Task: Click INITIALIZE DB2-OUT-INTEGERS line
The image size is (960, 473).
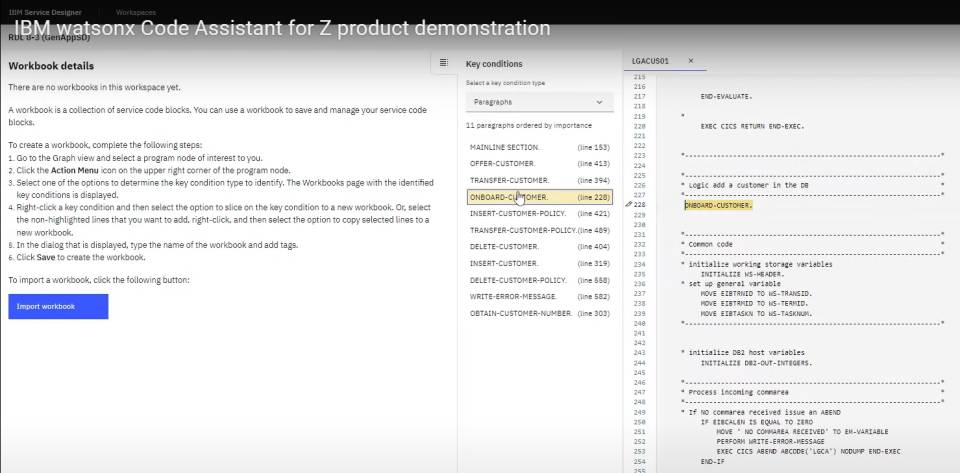Action: pyautogui.click(x=756, y=363)
